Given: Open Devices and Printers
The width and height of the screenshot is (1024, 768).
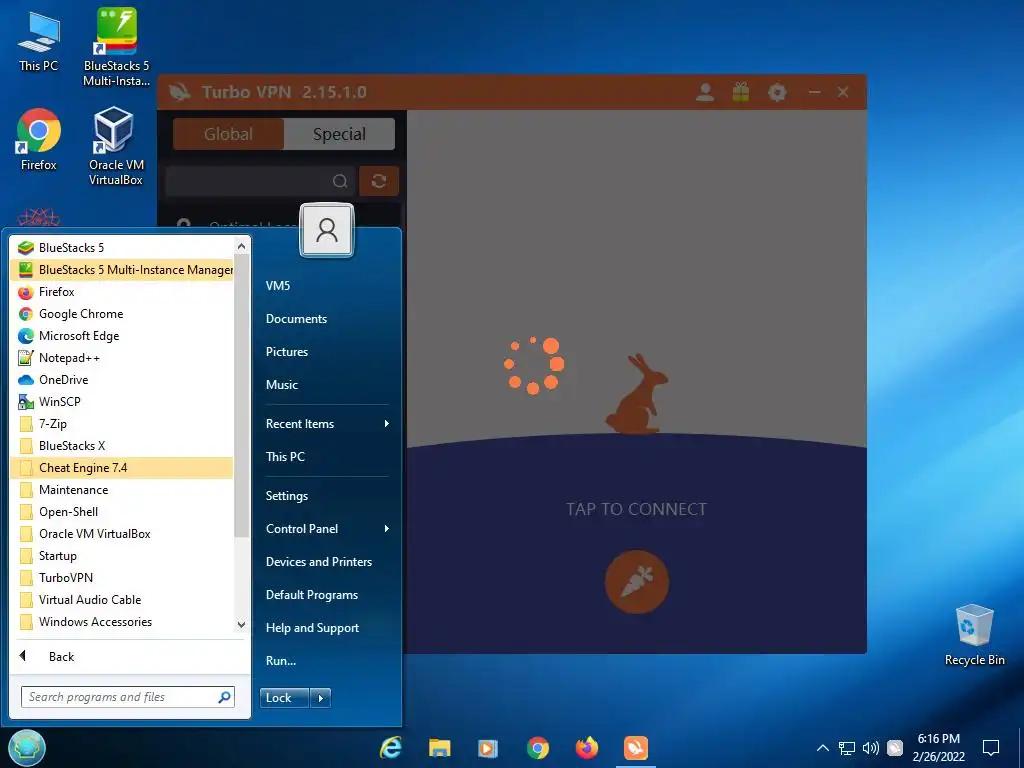Looking at the screenshot, I should (x=327, y=562).
